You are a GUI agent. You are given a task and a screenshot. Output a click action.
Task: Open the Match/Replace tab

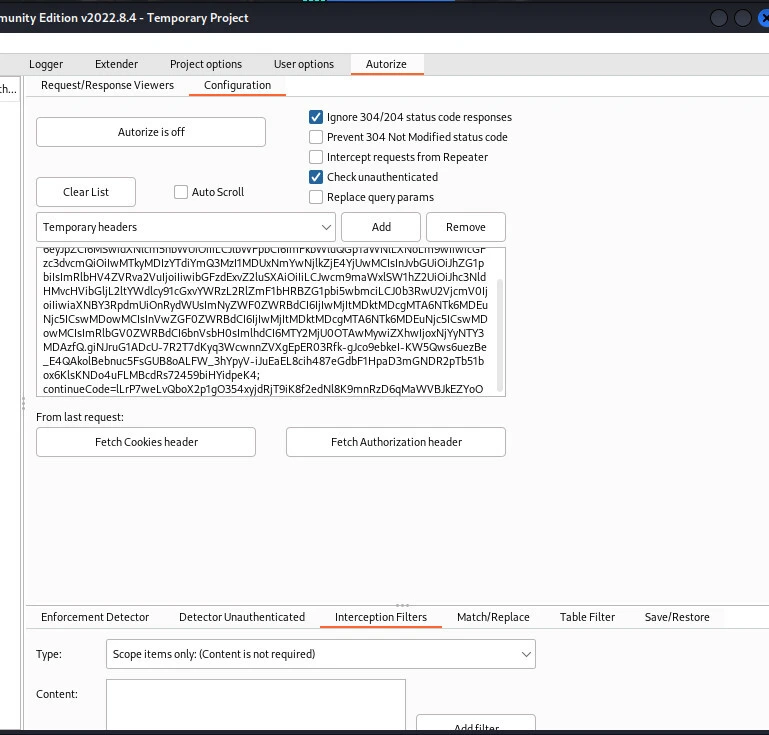pyautogui.click(x=493, y=617)
